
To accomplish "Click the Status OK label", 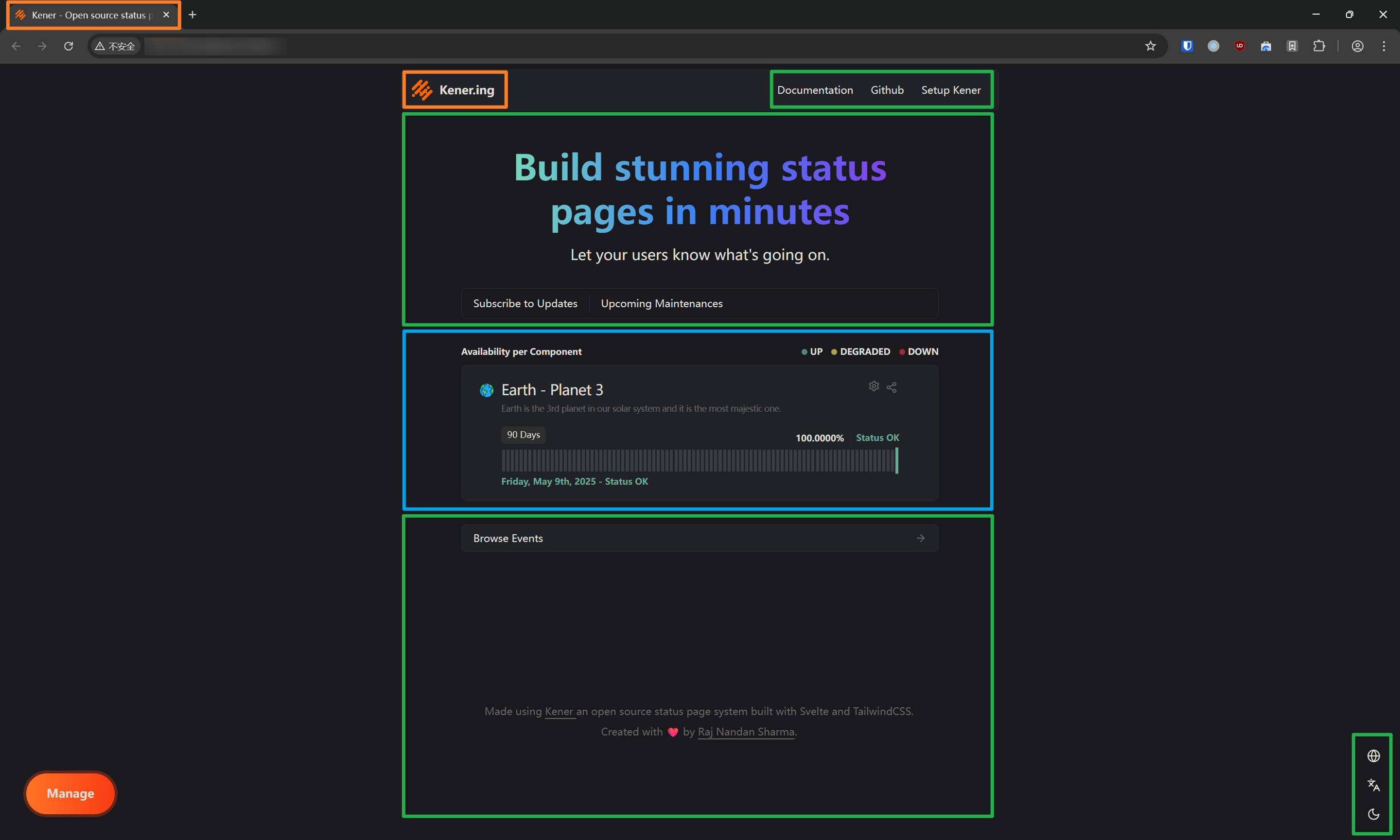I will coord(877,437).
